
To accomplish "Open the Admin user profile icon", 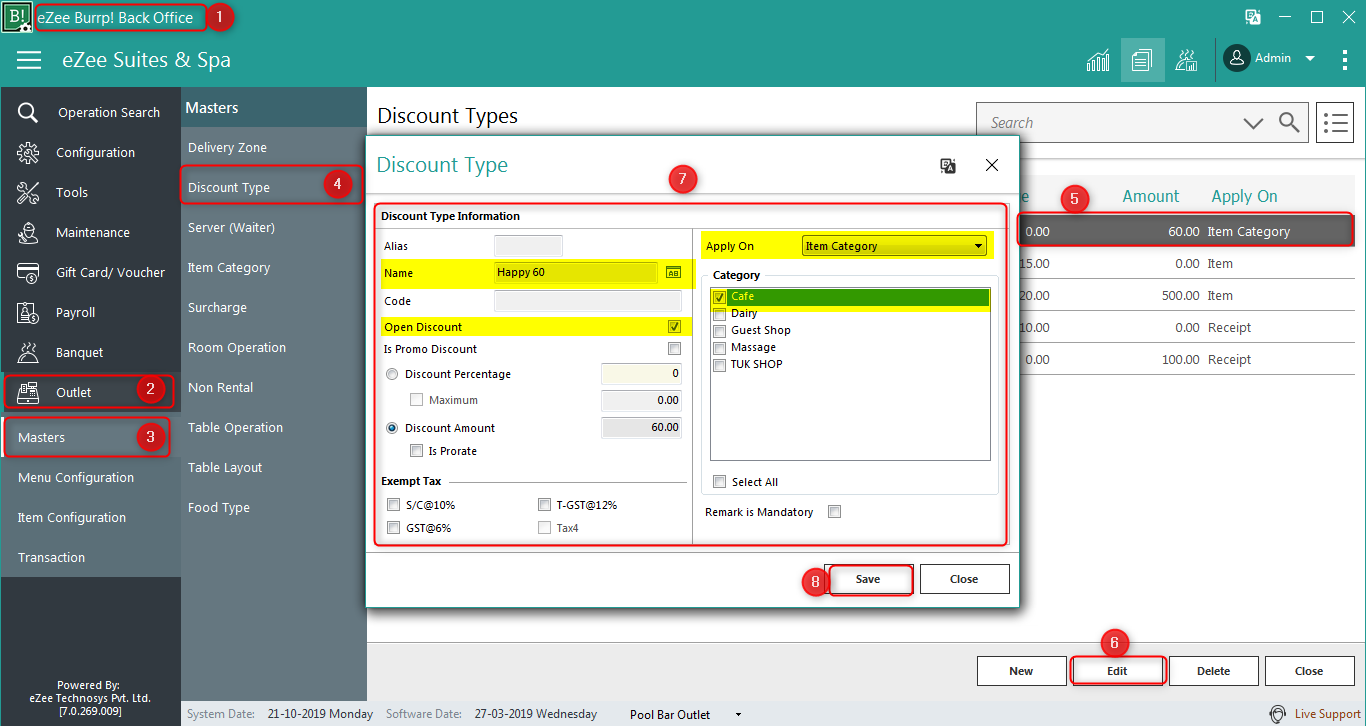I will click(x=1237, y=58).
